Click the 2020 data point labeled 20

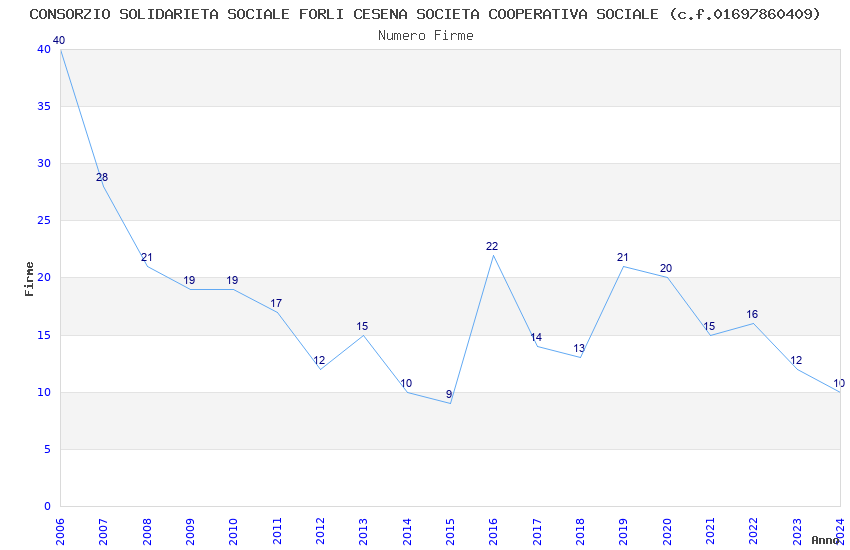click(666, 278)
